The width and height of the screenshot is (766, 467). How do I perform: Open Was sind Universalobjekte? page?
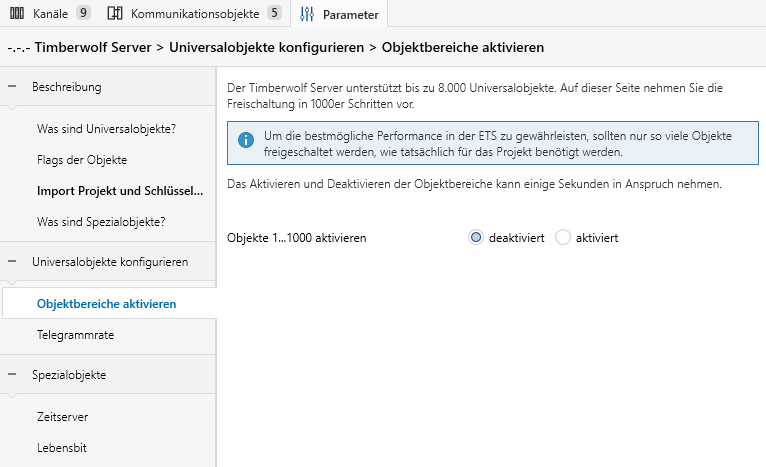click(x=106, y=128)
